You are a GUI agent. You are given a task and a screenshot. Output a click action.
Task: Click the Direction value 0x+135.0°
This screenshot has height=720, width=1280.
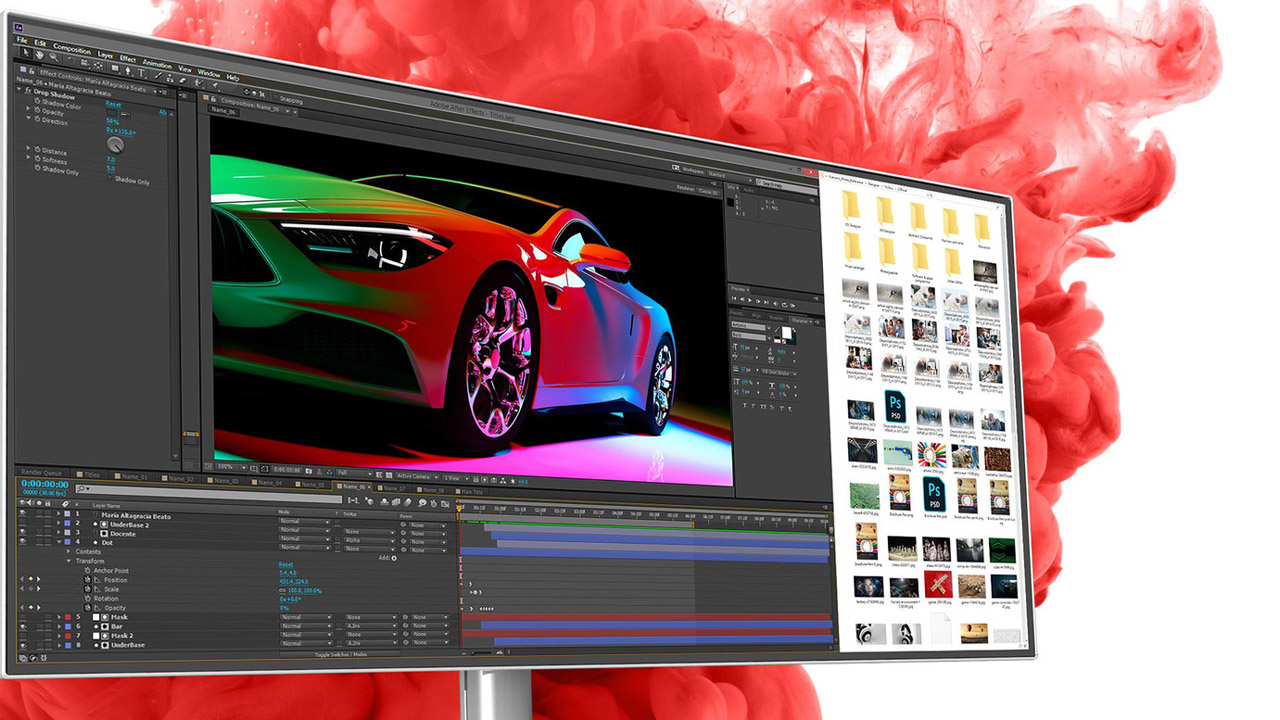121,132
